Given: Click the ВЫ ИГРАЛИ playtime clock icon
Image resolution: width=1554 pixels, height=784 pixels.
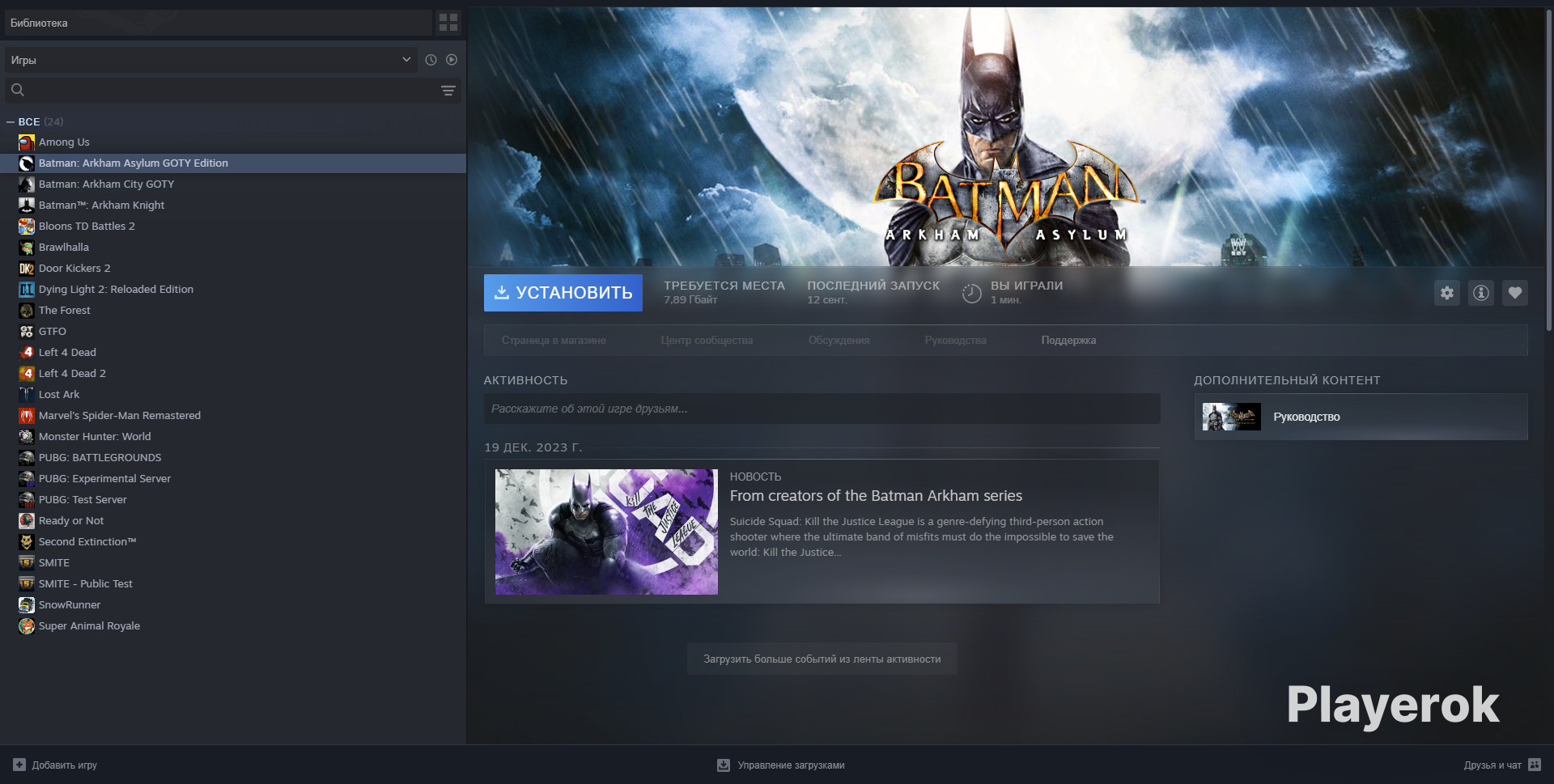Looking at the screenshot, I should pos(971,293).
